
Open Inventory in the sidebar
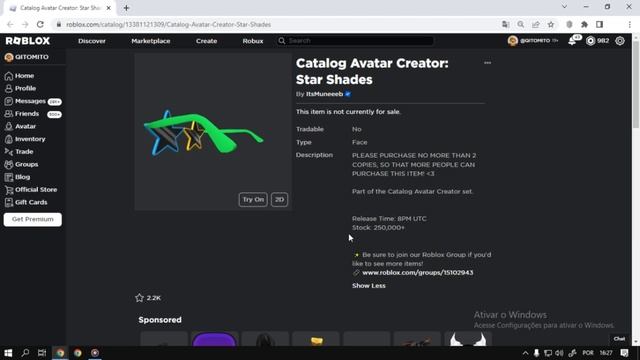tap(30, 139)
